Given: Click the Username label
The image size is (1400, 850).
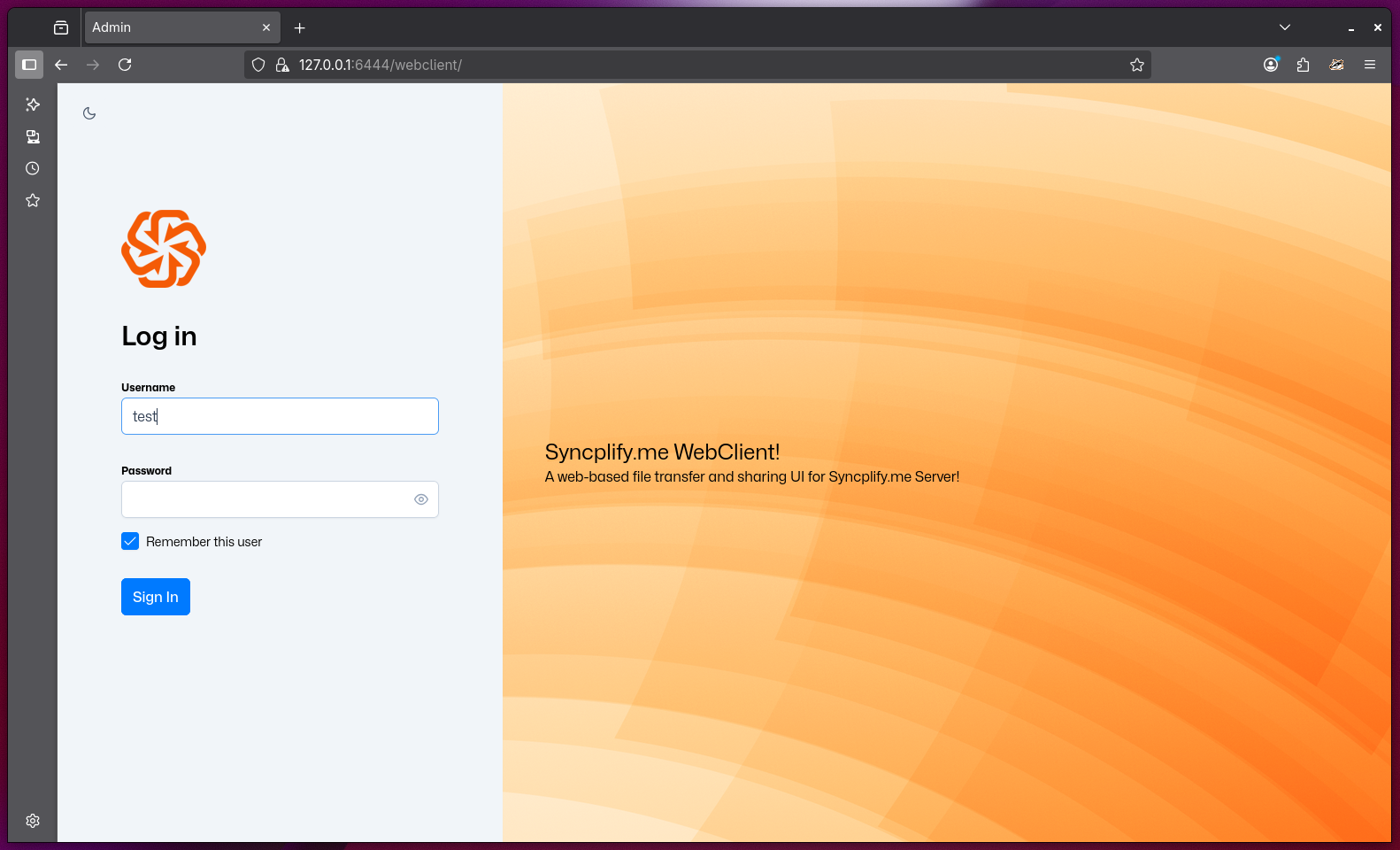Looking at the screenshot, I should click(x=148, y=388).
